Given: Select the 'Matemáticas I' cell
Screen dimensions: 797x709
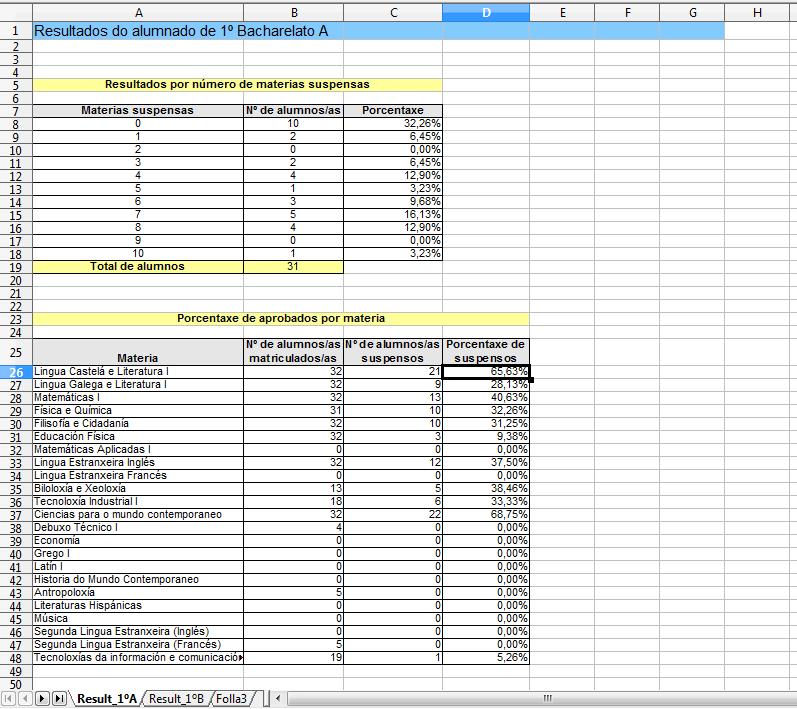Looking at the screenshot, I should (x=138, y=397).
